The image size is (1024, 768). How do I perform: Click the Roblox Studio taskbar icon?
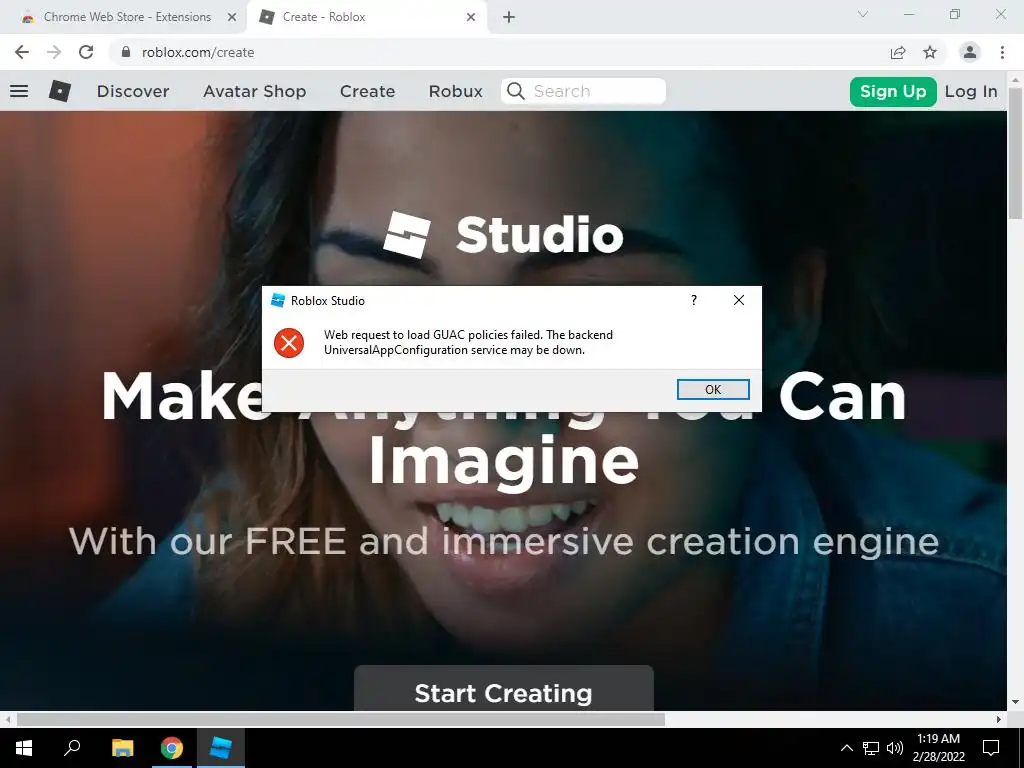point(221,748)
